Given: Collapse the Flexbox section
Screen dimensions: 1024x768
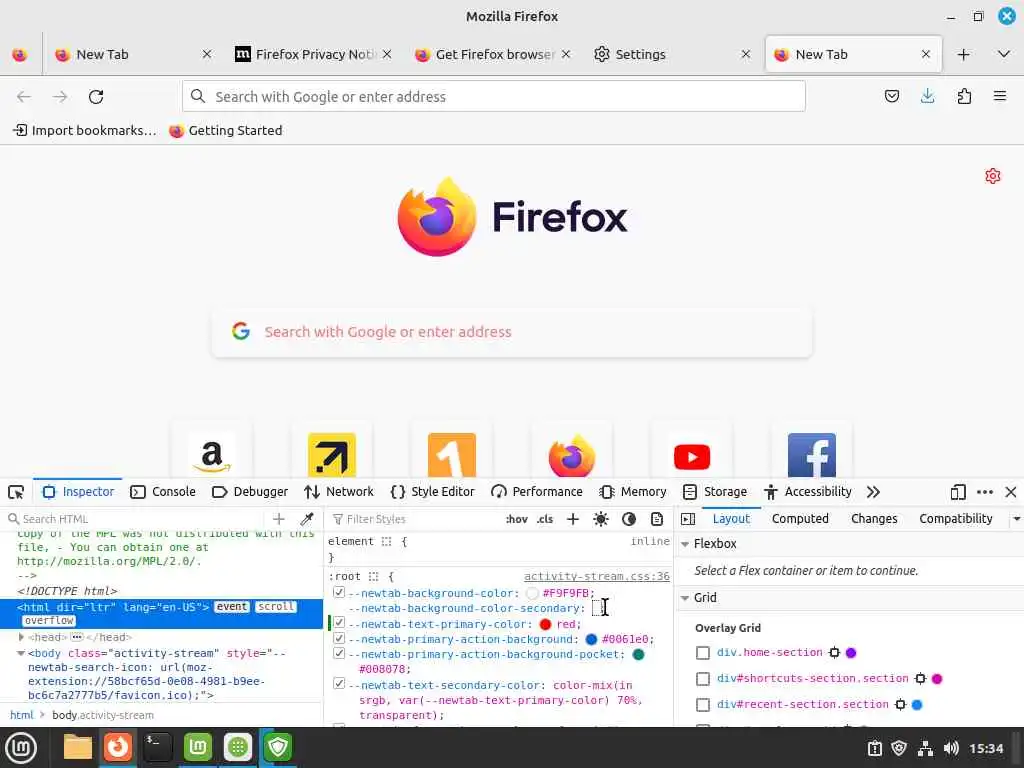Looking at the screenshot, I should tap(685, 544).
